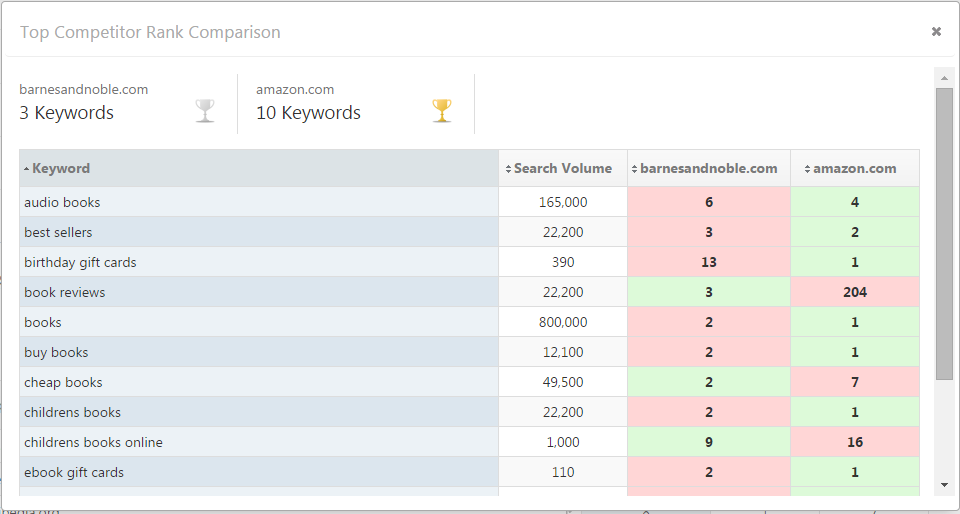Click the silver trophy icon for barnesandnoble.com
The height and width of the screenshot is (514, 960).
[x=205, y=110]
